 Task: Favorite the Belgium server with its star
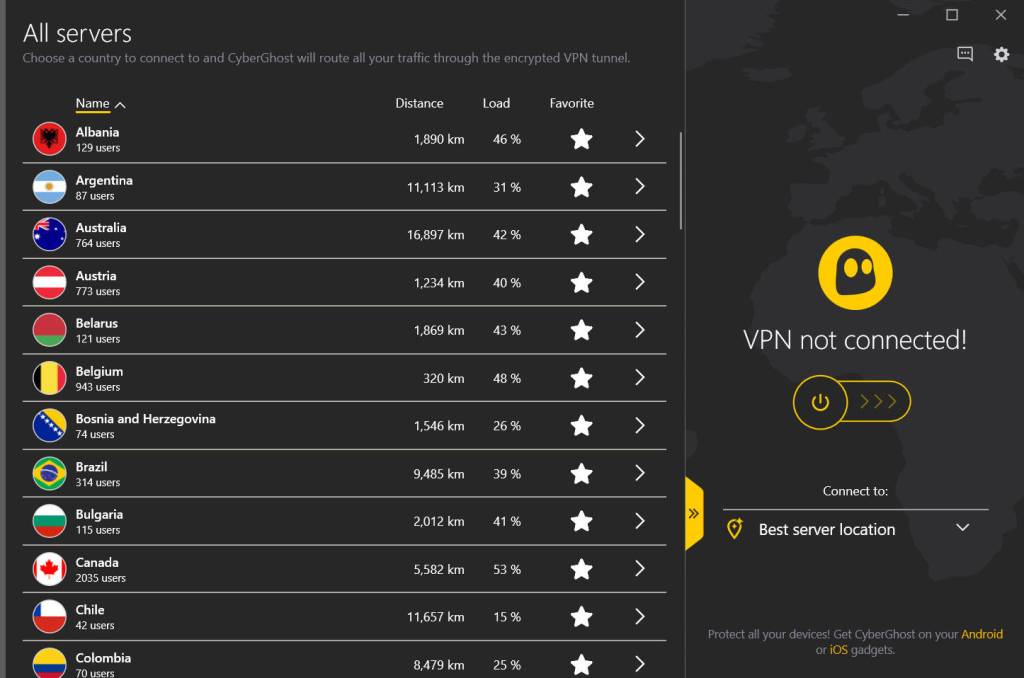[581, 378]
